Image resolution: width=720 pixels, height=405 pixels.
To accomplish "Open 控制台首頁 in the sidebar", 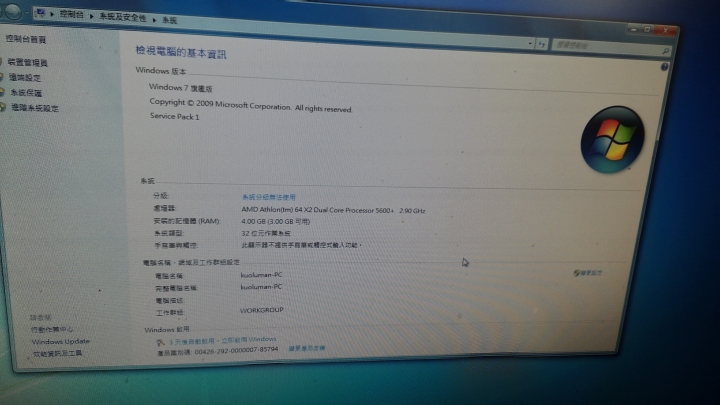I will pos(26,39).
